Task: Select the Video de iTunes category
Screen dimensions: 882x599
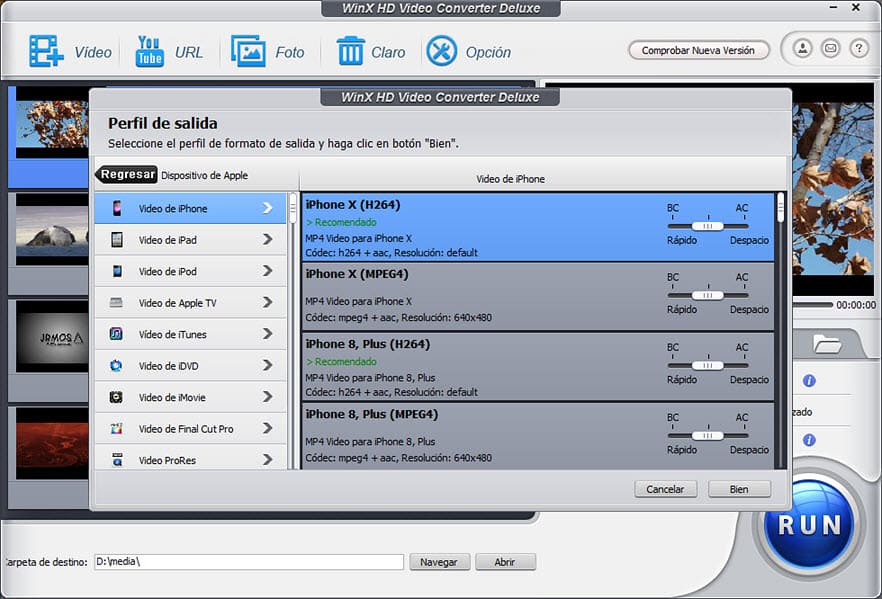Action: coord(191,334)
